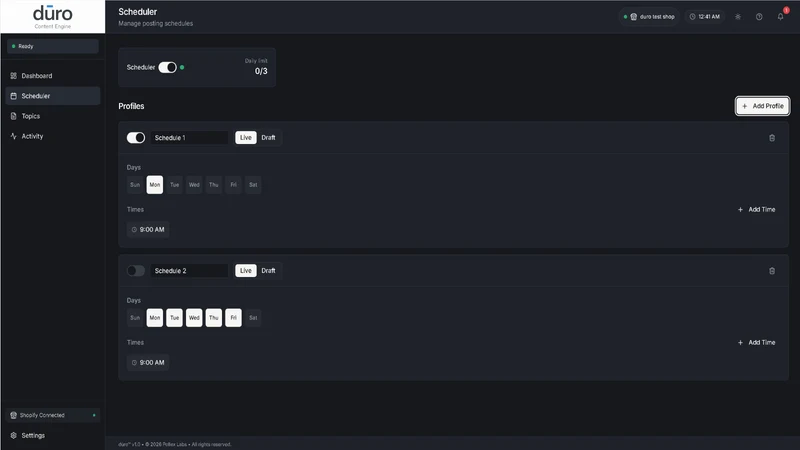Click the Shopify Connected status
The height and width of the screenshot is (450, 800).
pyautogui.click(x=53, y=415)
